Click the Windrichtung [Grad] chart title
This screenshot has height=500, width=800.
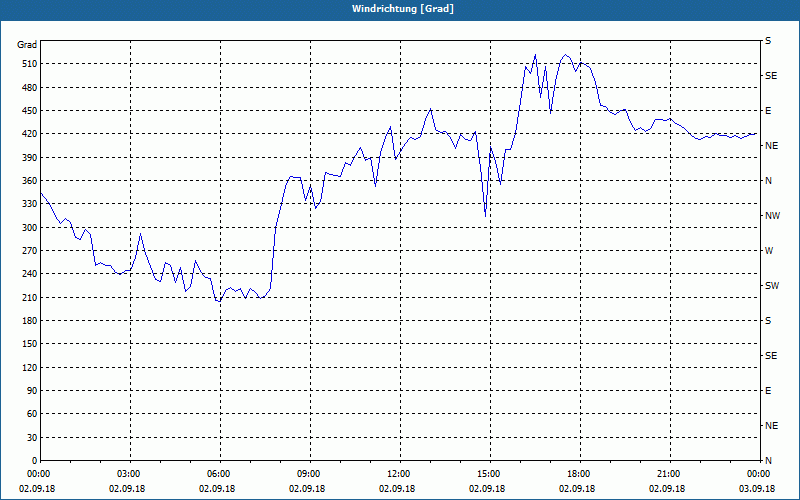[403, 9]
